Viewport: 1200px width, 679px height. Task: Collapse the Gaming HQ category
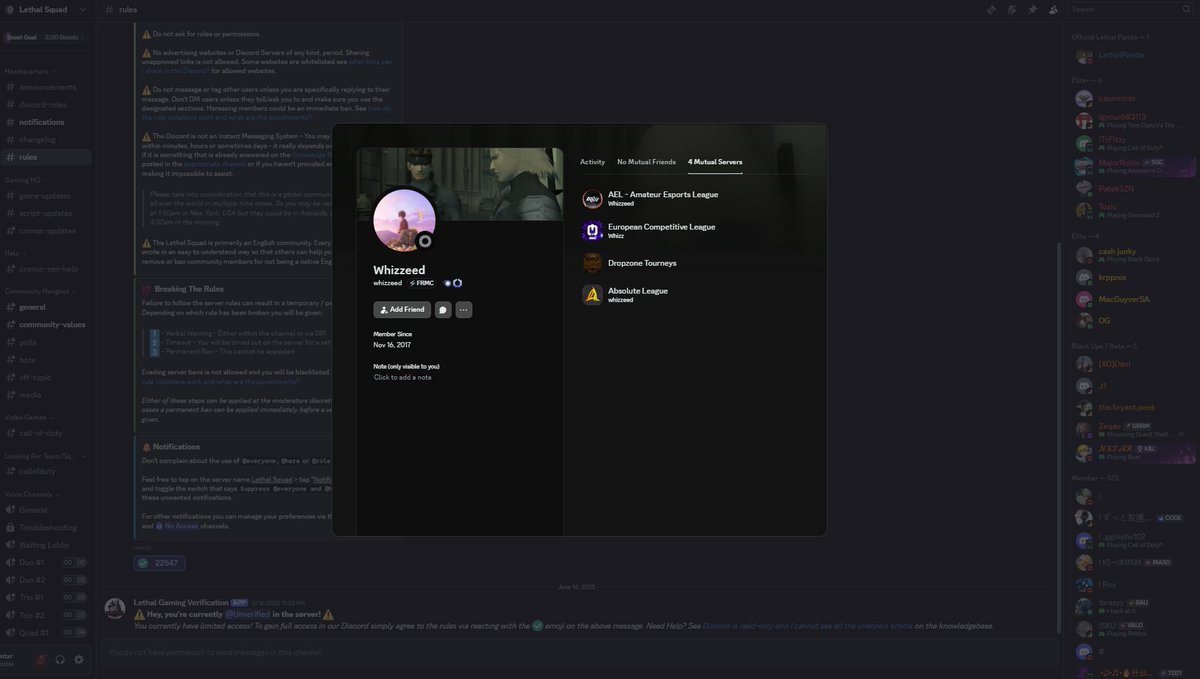(26, 179)
